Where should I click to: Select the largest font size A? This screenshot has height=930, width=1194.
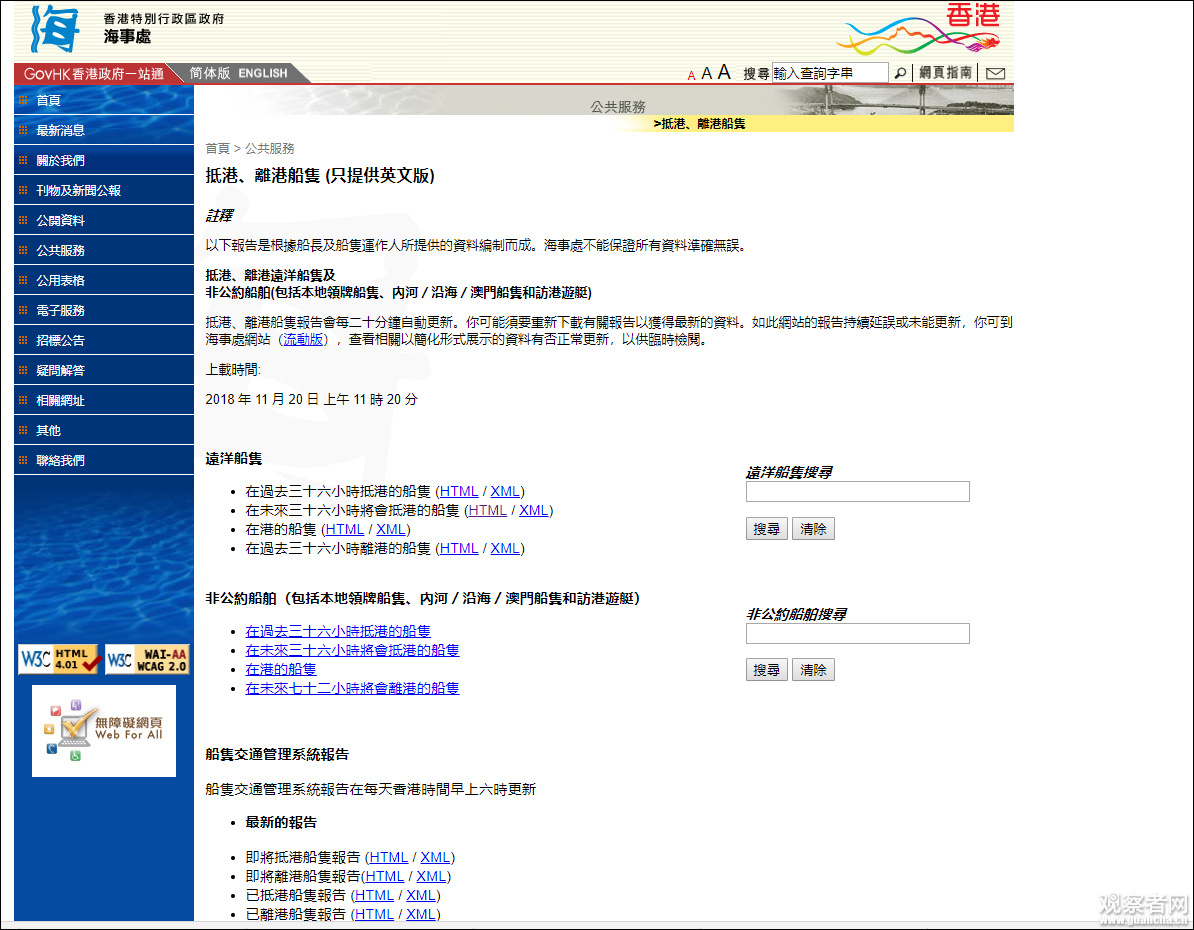click(724, 72)
